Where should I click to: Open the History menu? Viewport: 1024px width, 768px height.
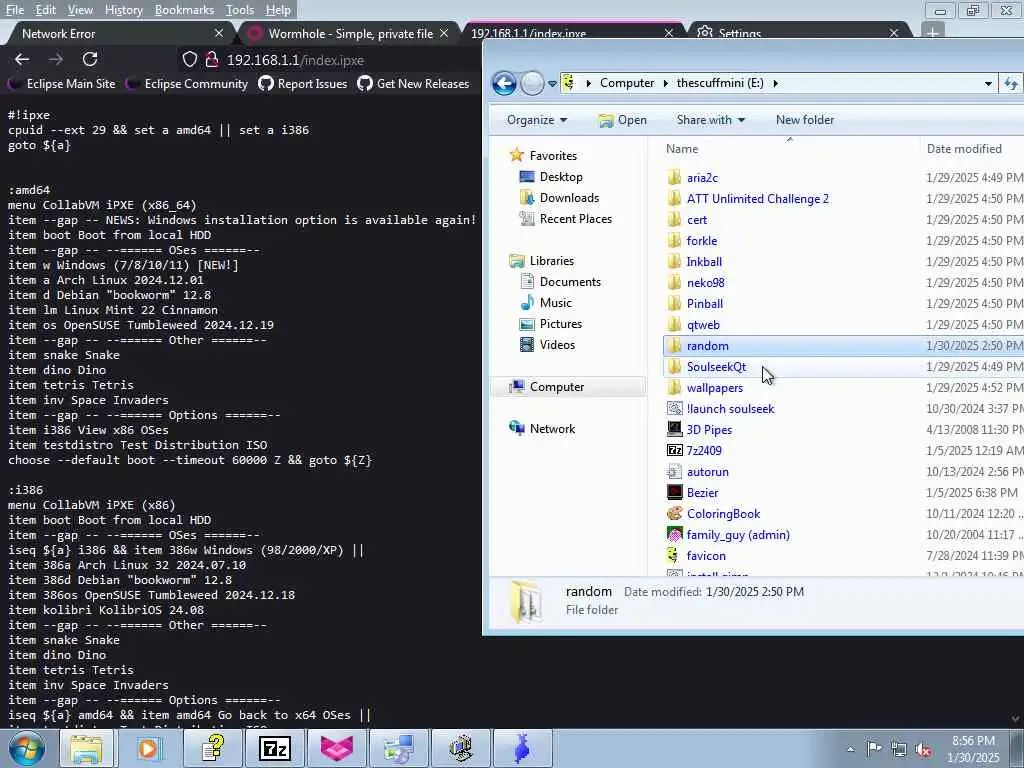pos(123,10)
